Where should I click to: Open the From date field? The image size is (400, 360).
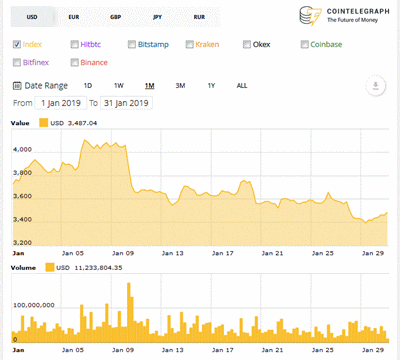point(61,103)
